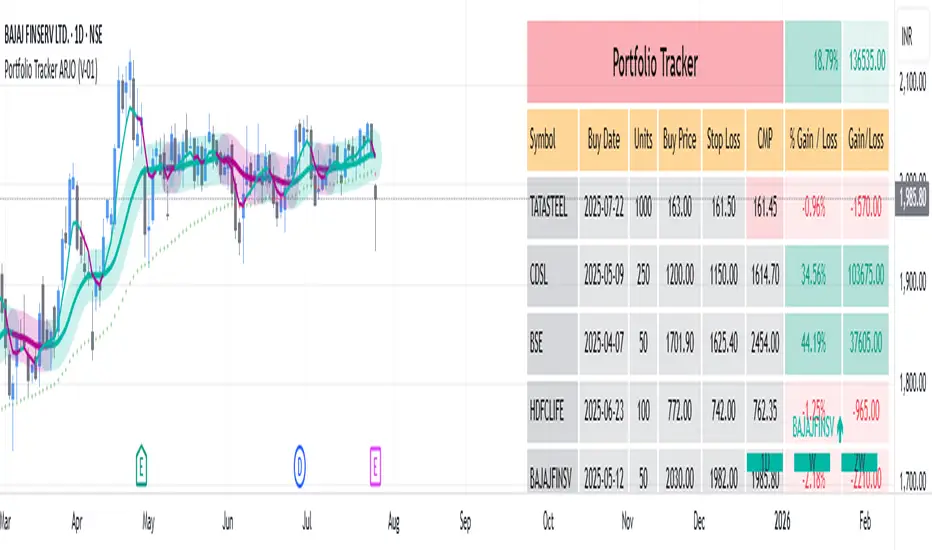Click the -0.96% loss cell
This screenshot has height=550, width=932.
813,208
